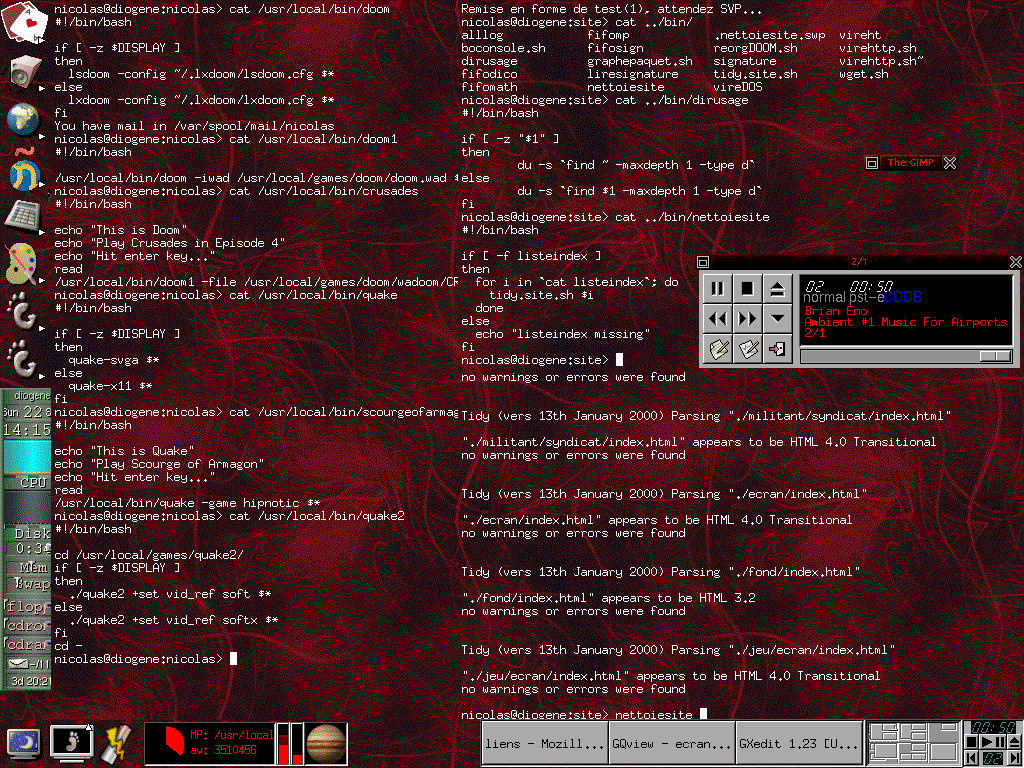Click the blue CDDB link in display
The height and width of the screenshot is (768, 1024).
(903, 297)
